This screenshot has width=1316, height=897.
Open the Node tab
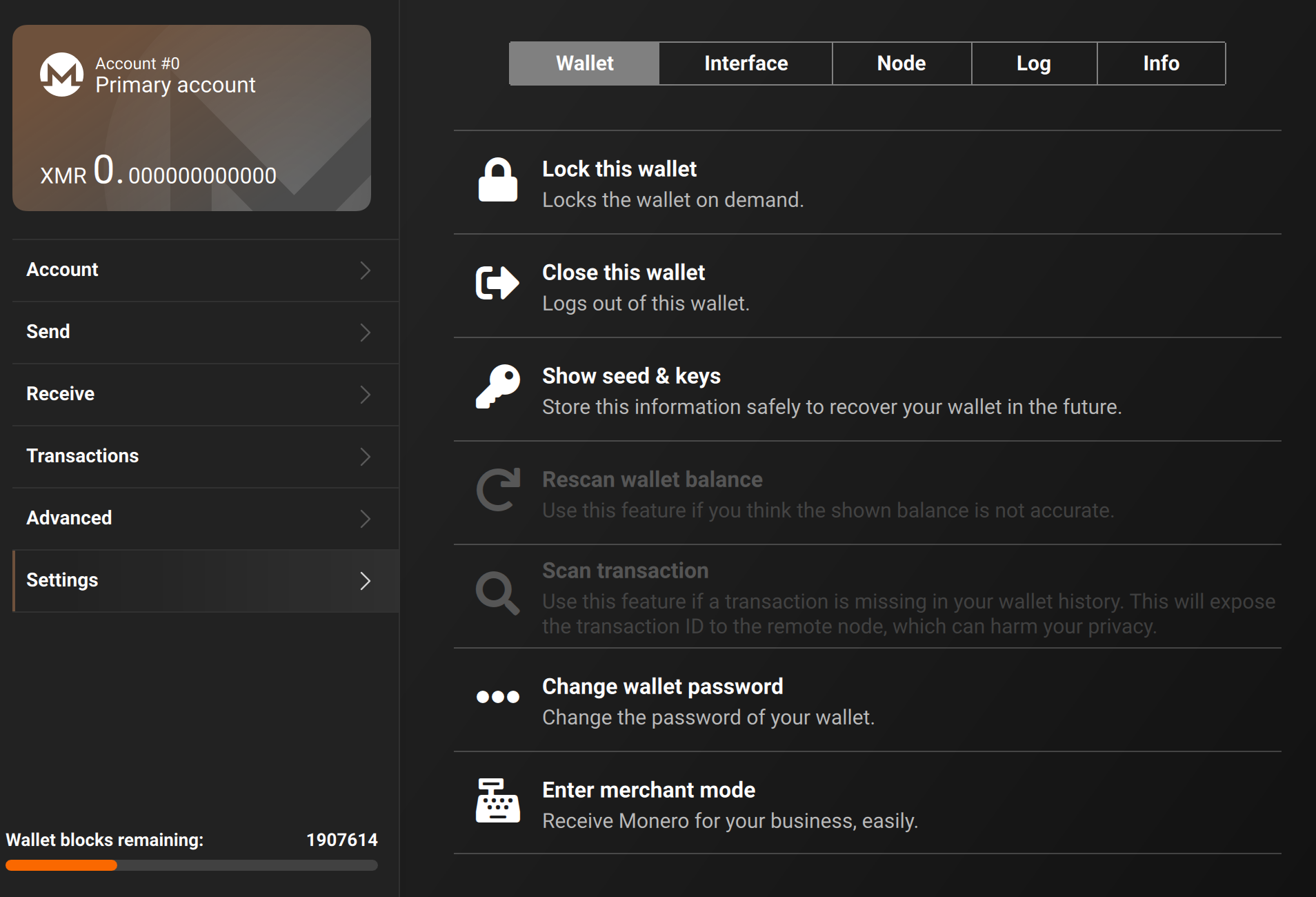[x=901, y=63]
